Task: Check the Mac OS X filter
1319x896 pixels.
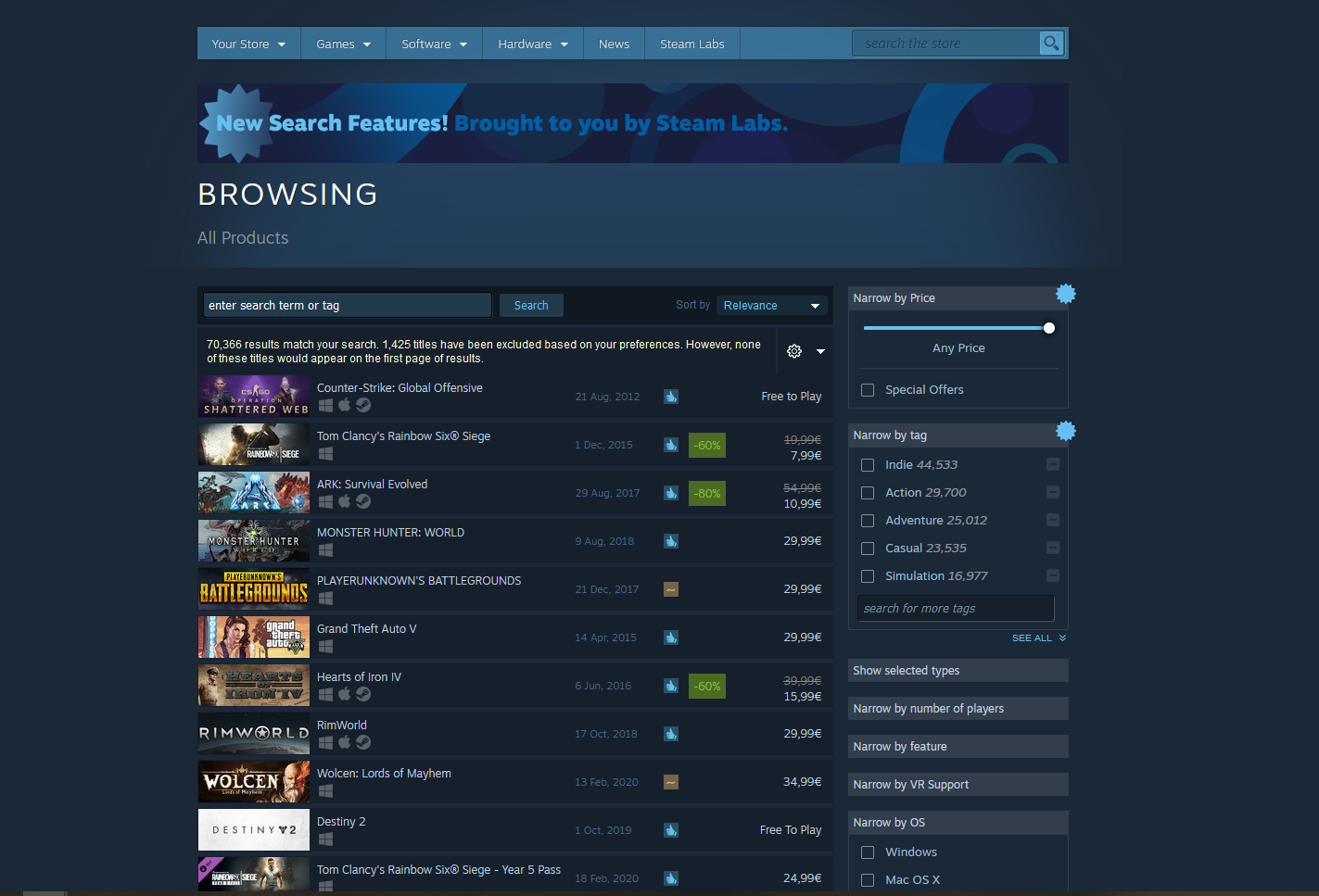Action: tap(868, 880)
